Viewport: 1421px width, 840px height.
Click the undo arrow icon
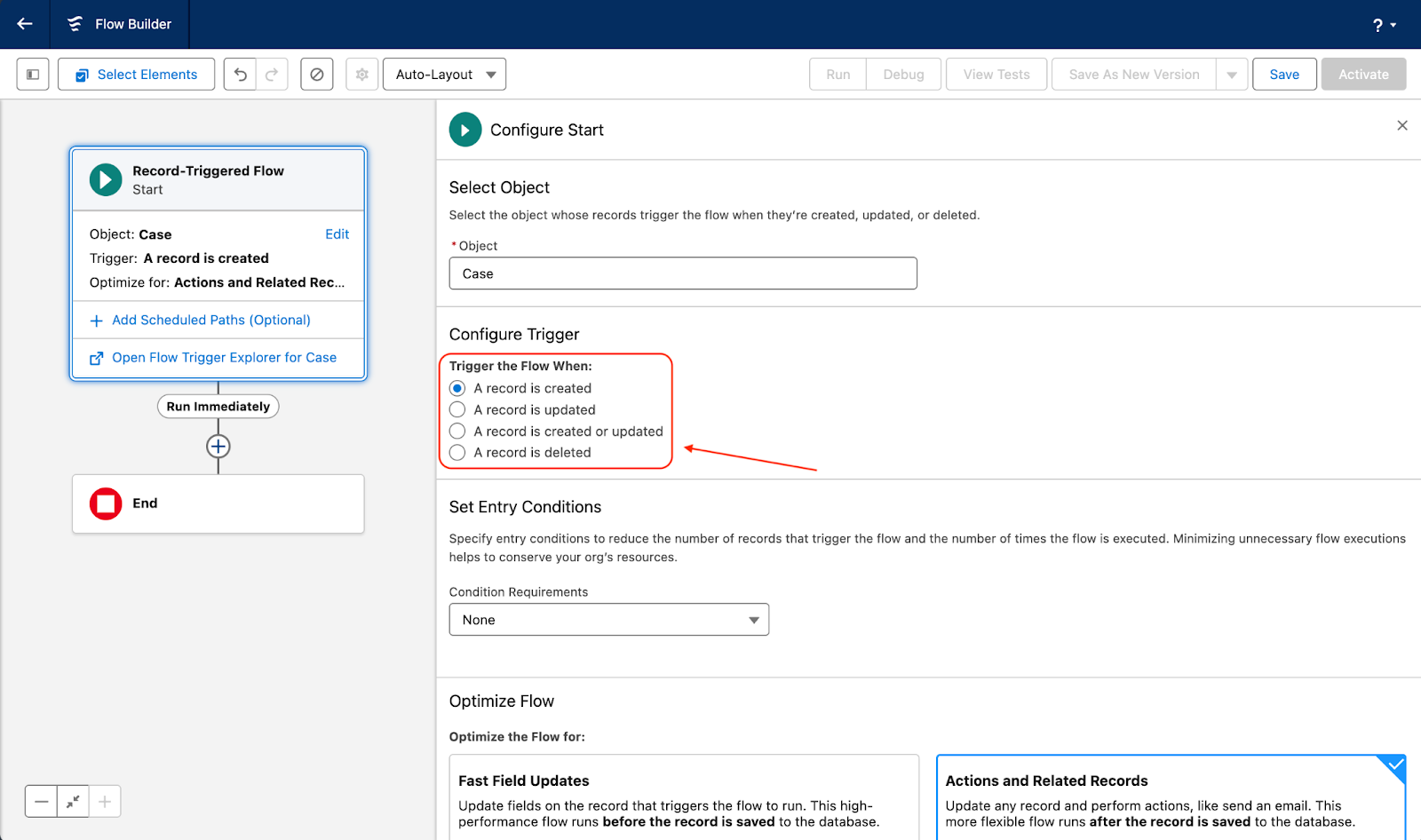pyautogui.click(x=240, y=75)
